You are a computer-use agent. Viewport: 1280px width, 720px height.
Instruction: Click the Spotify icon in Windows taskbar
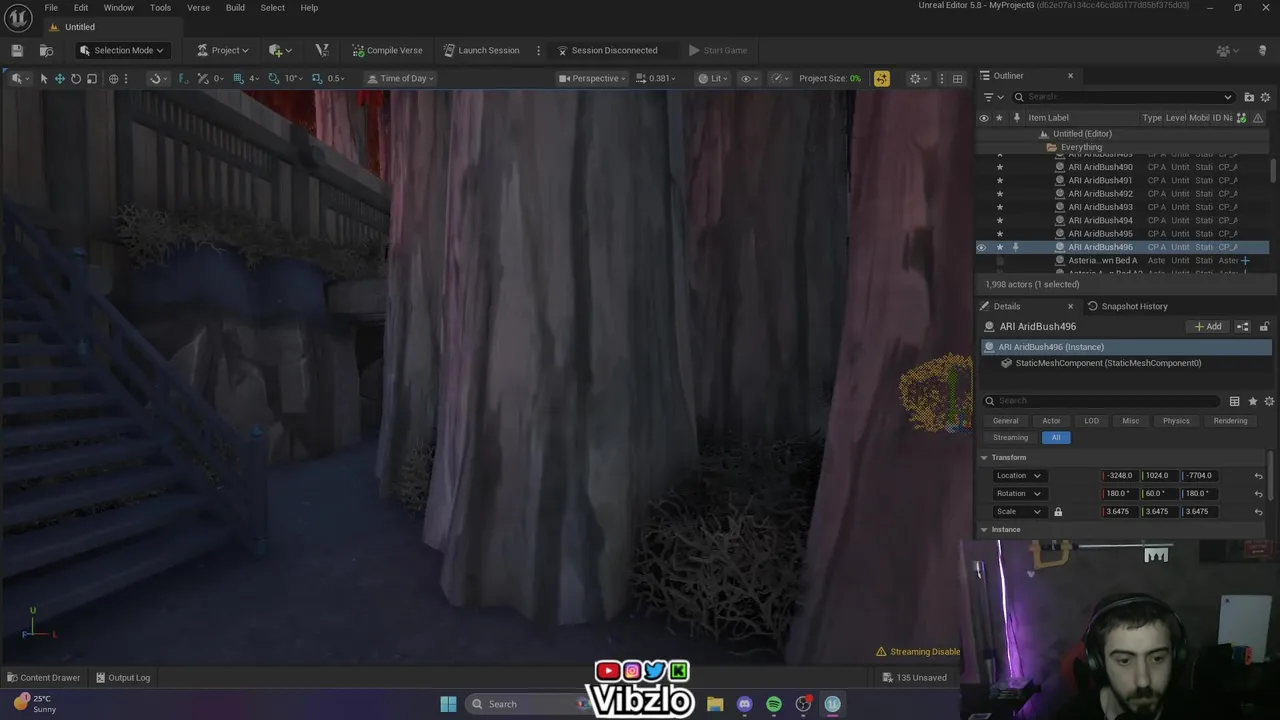point(774,704)
